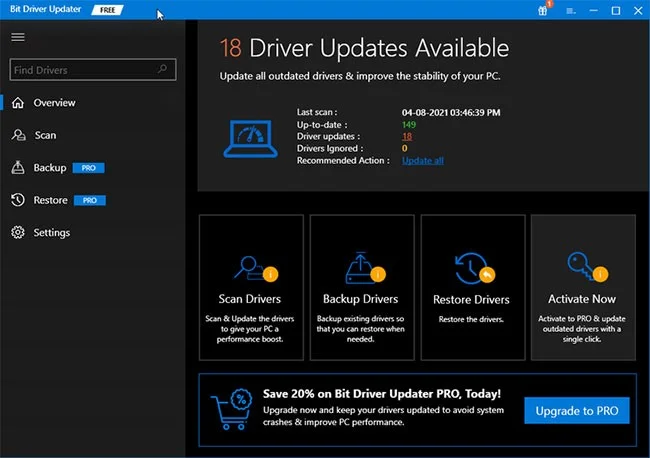
Task: Click the Restore Drivers clock icon
Action: 475,268
